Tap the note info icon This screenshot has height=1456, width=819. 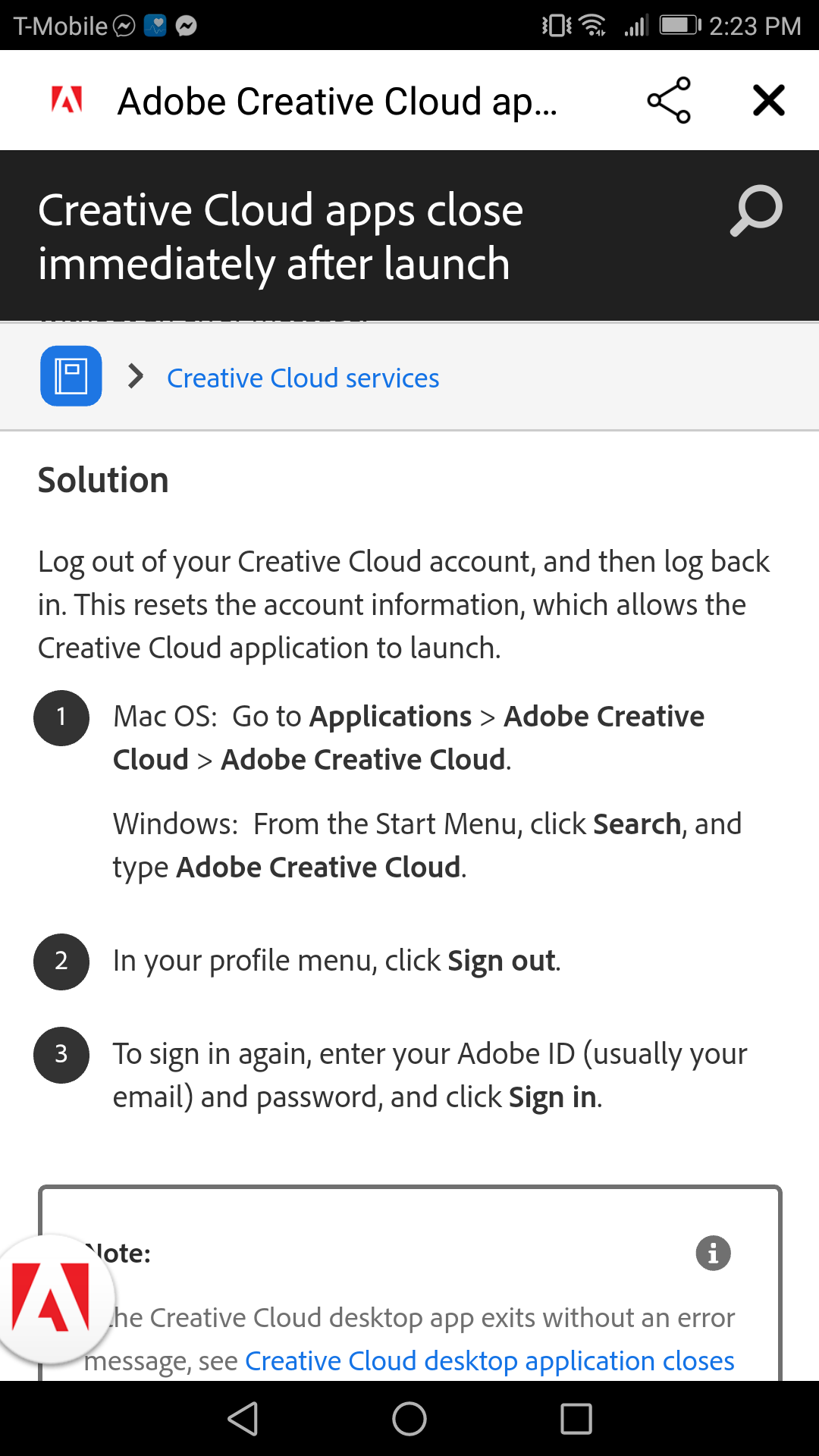(x=713, y=1253)
